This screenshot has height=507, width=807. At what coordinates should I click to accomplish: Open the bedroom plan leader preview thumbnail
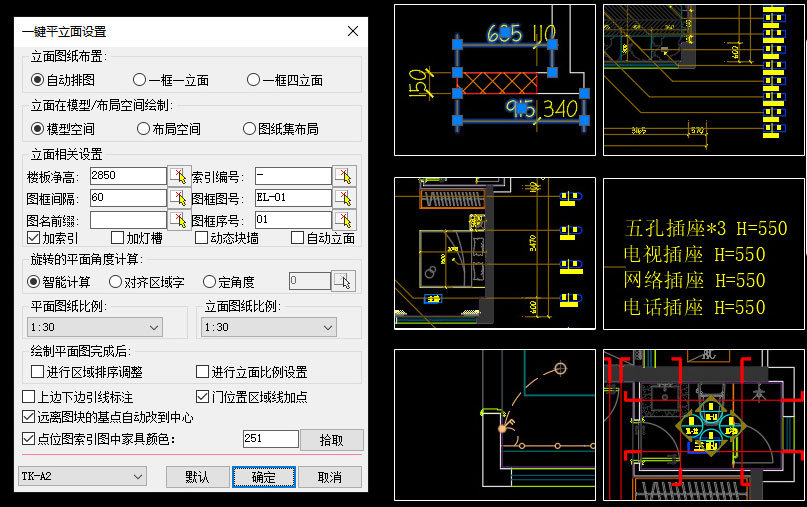click(x=495, y=253)
